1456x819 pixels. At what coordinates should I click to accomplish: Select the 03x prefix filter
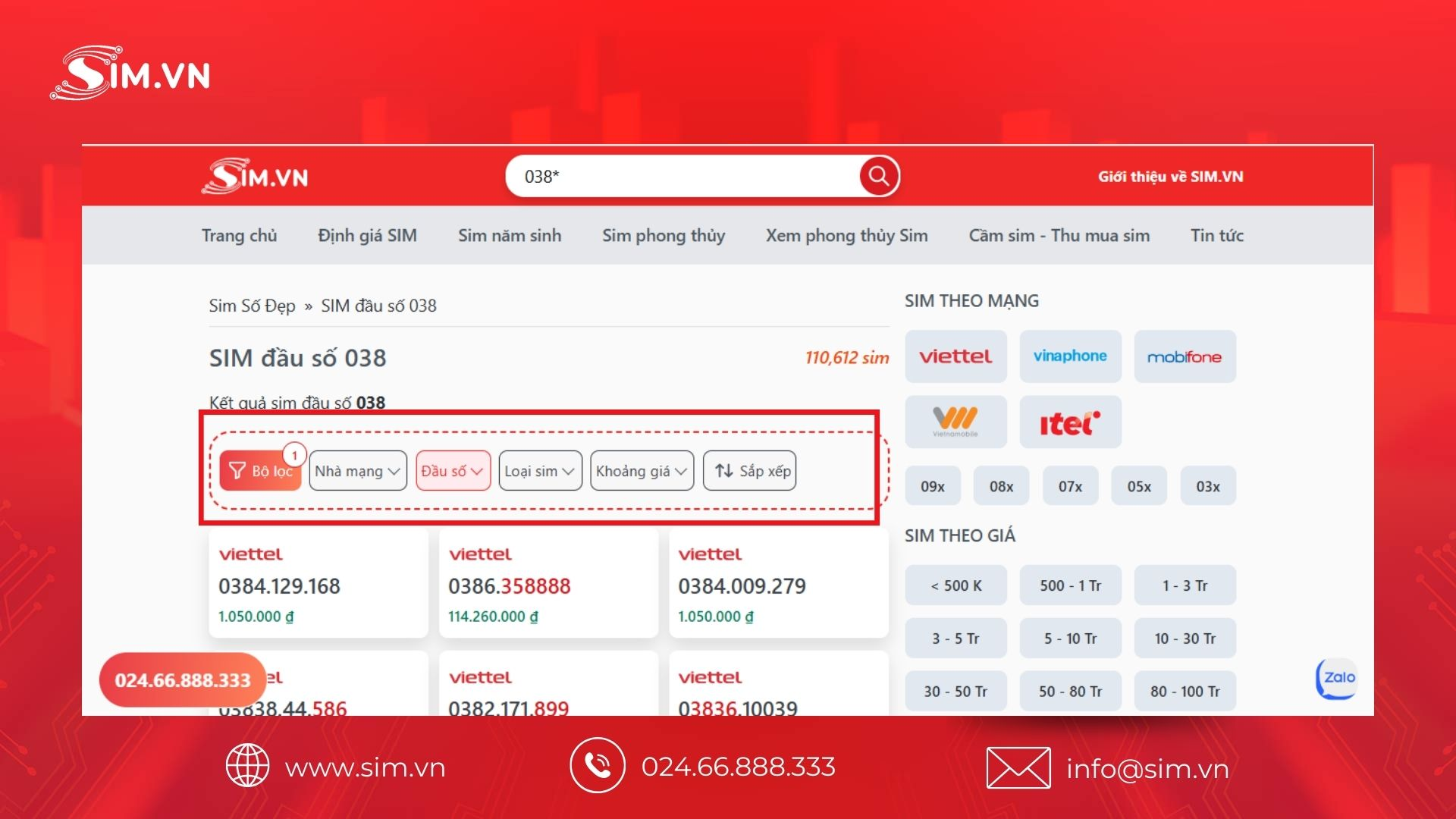(1208, 486)
